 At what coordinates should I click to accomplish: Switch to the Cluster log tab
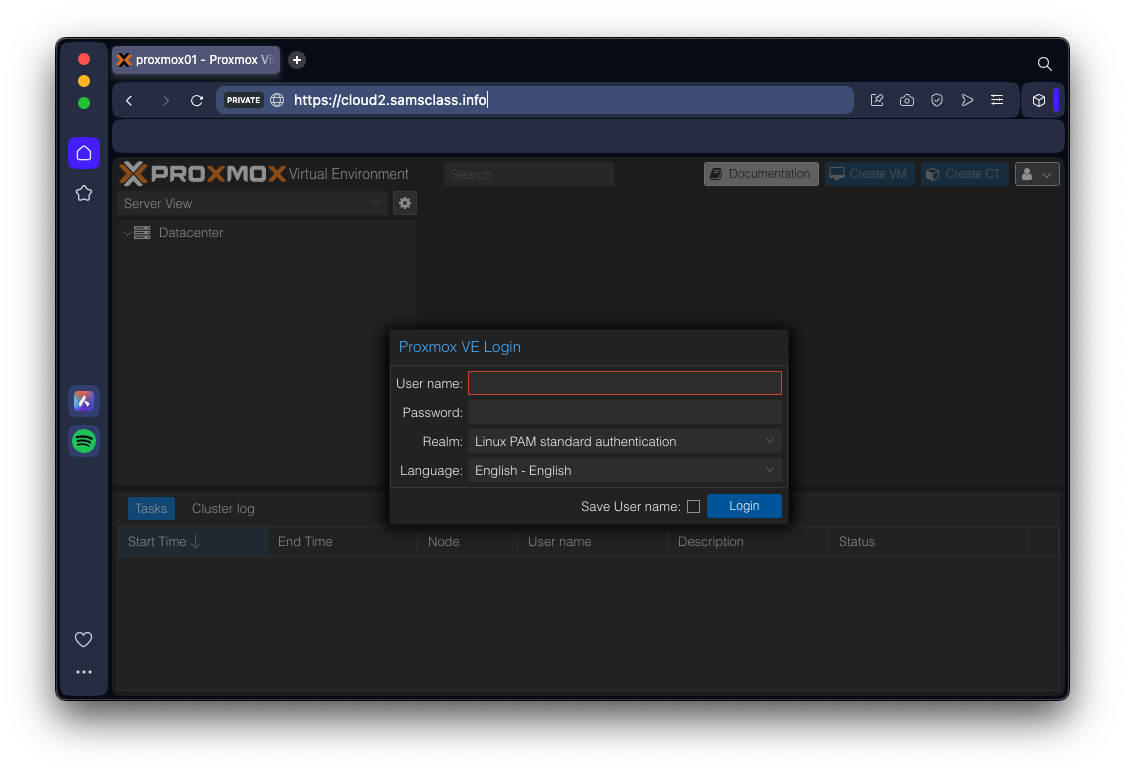tap(223, 508)
